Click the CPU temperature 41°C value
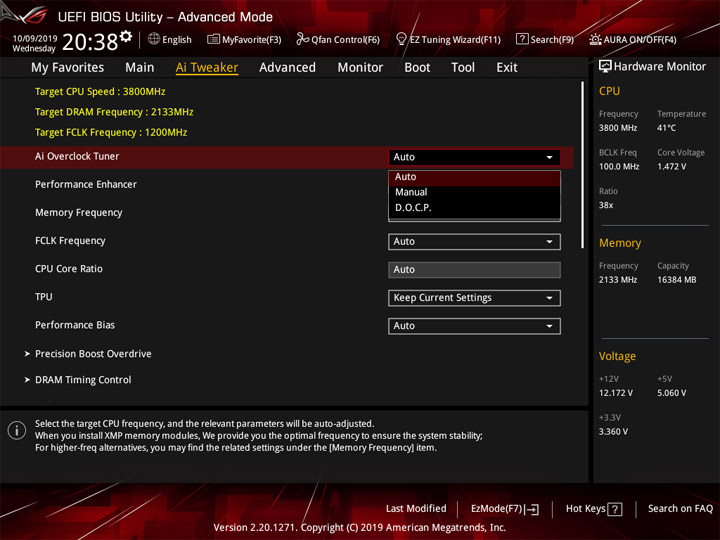Image resolution: width=720 pixels, height=540 pixels. click(666, 128)
